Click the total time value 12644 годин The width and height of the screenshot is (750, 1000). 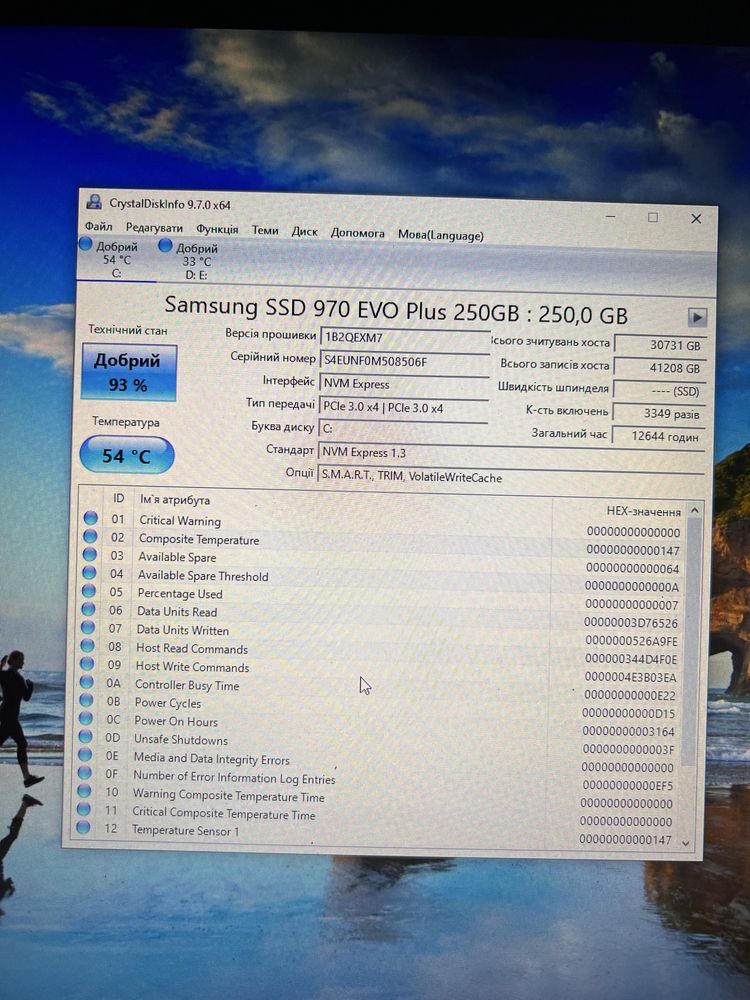[x=658, y=436]
